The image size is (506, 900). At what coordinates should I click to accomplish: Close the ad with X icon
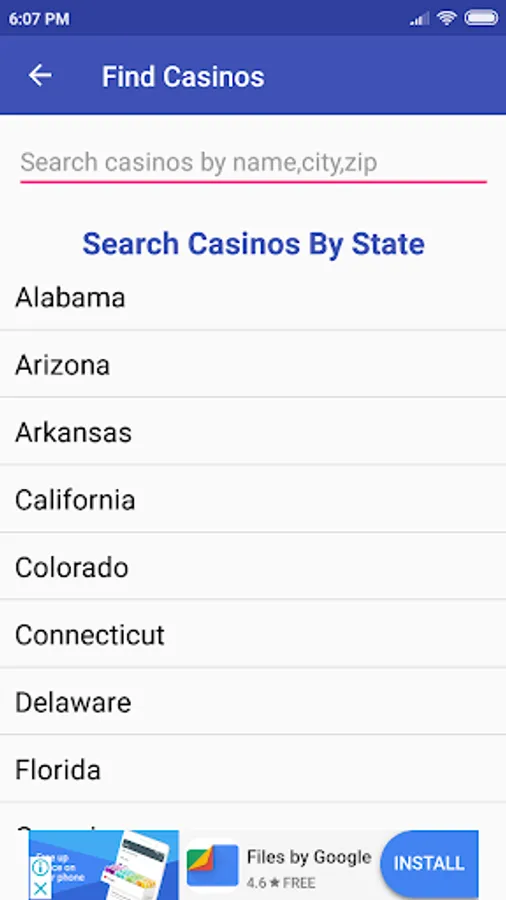tap(40, 889)
